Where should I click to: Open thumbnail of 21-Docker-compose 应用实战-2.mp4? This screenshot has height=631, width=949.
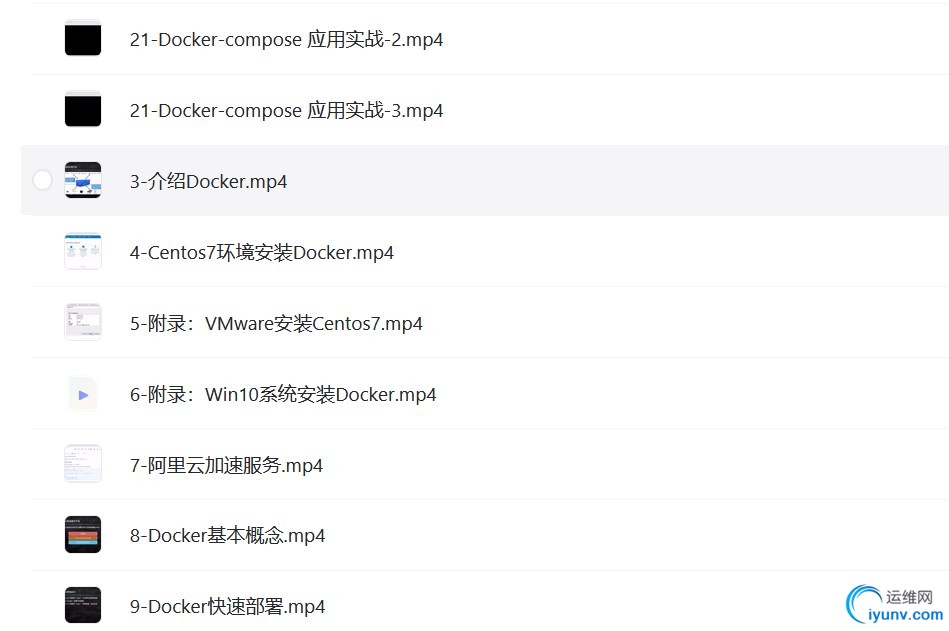click(83, 38)
